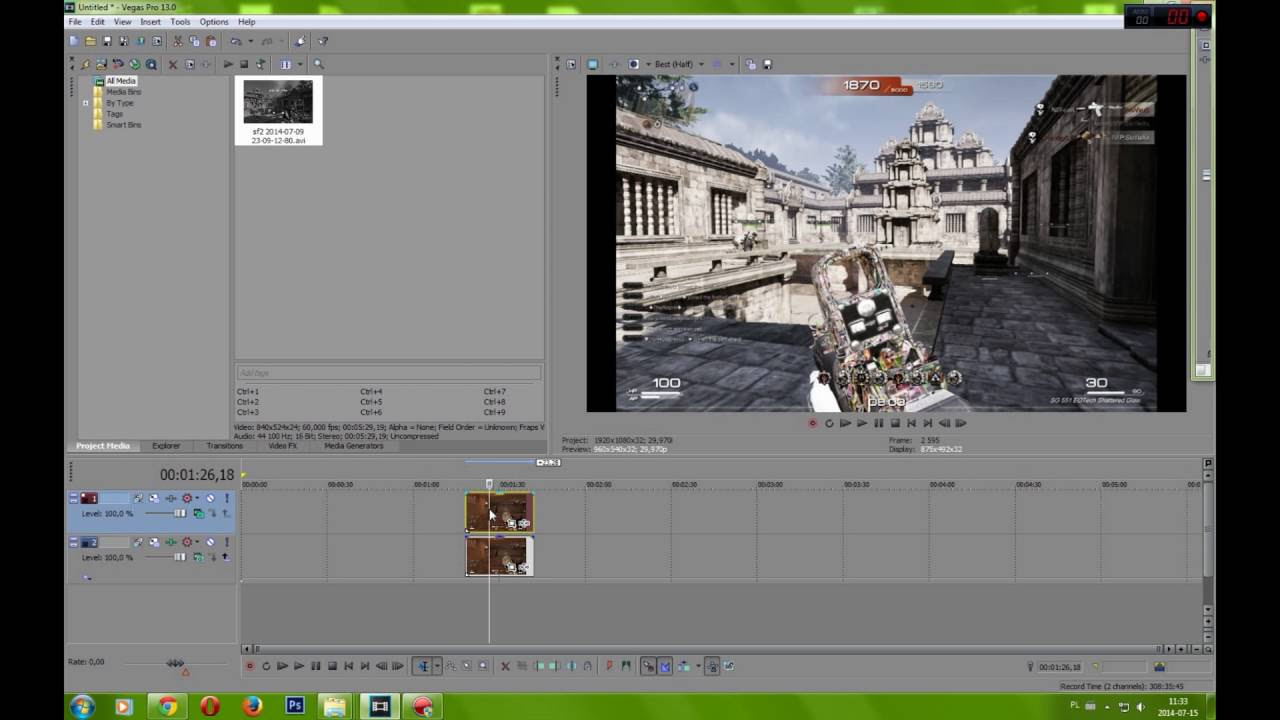Screen dimensions: 1280x720
Task: Toggle Mute on video track 1
Action: [210, 498]
